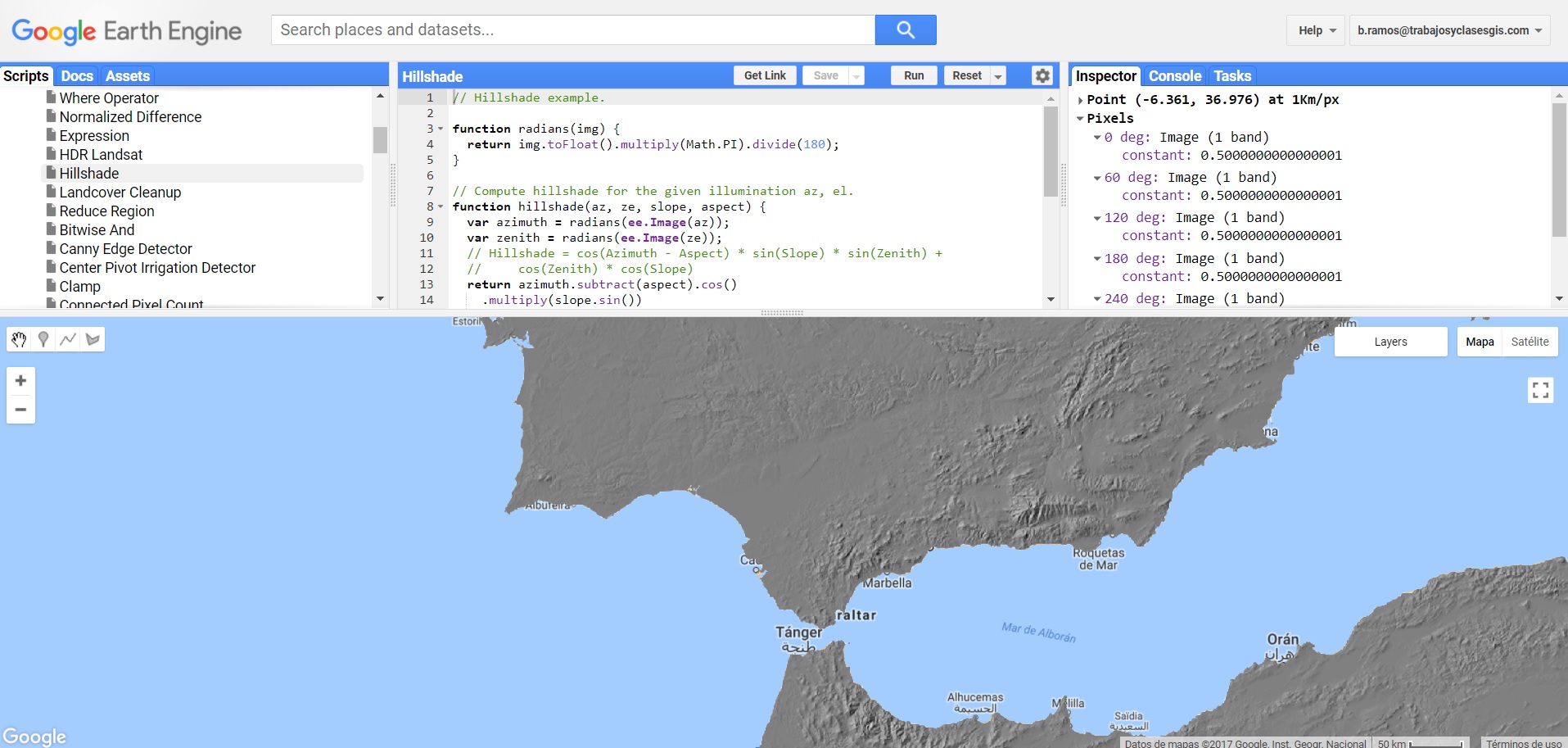Select the hand pan tool

pyautogui.click(x=19, y=339)
